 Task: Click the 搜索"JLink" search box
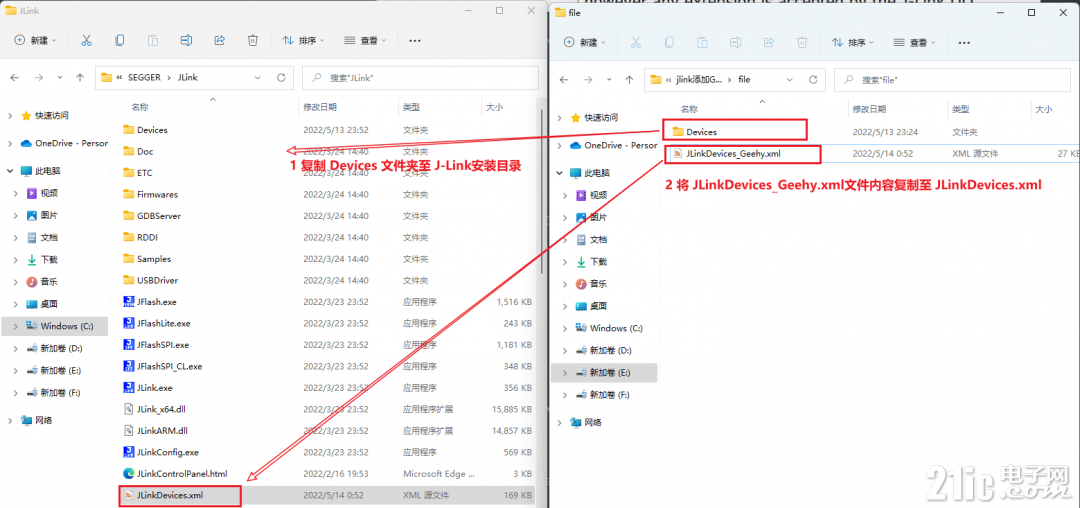click(420, 78)
